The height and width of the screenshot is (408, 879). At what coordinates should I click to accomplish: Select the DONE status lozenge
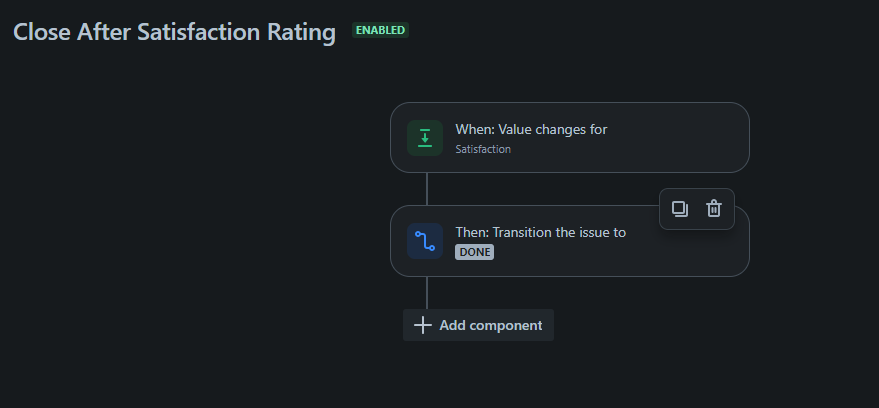pyautogui.click(x=474, y=252)
